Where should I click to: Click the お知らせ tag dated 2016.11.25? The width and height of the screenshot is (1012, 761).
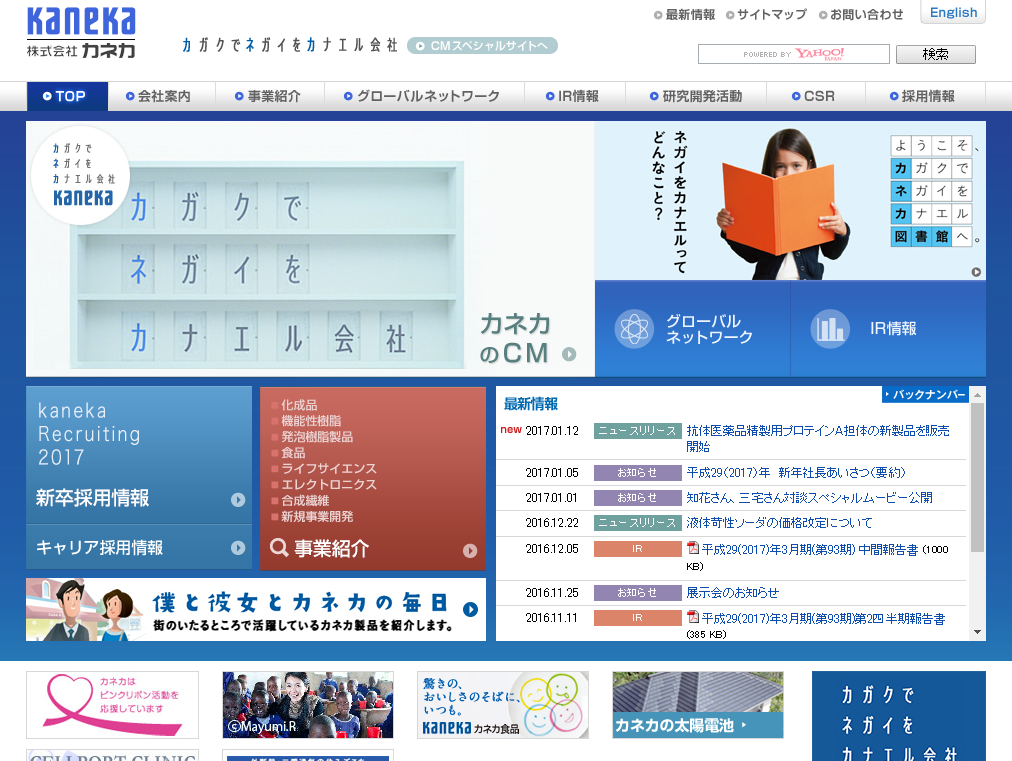click(x=638, y=593)
